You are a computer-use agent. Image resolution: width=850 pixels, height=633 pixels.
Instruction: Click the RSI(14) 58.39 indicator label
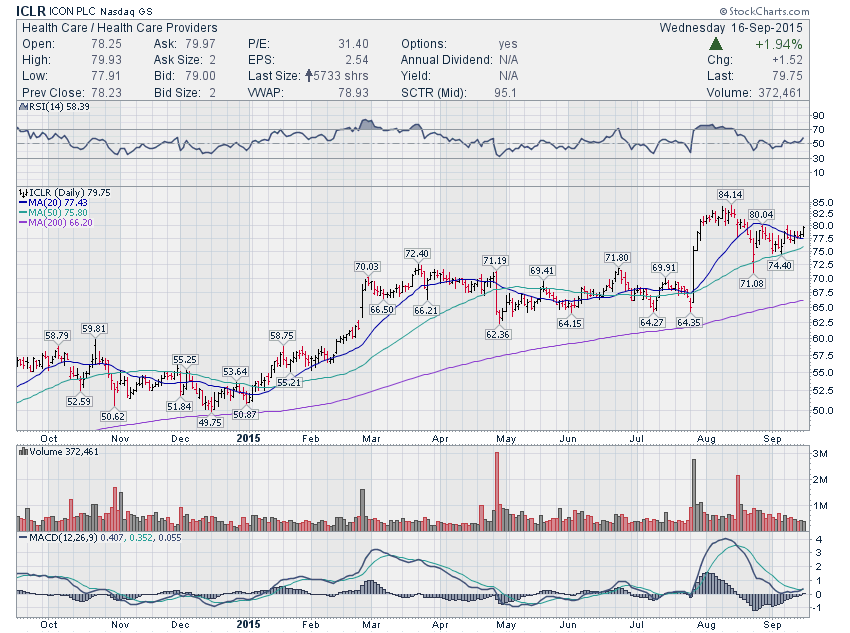(x=54, y=107)
